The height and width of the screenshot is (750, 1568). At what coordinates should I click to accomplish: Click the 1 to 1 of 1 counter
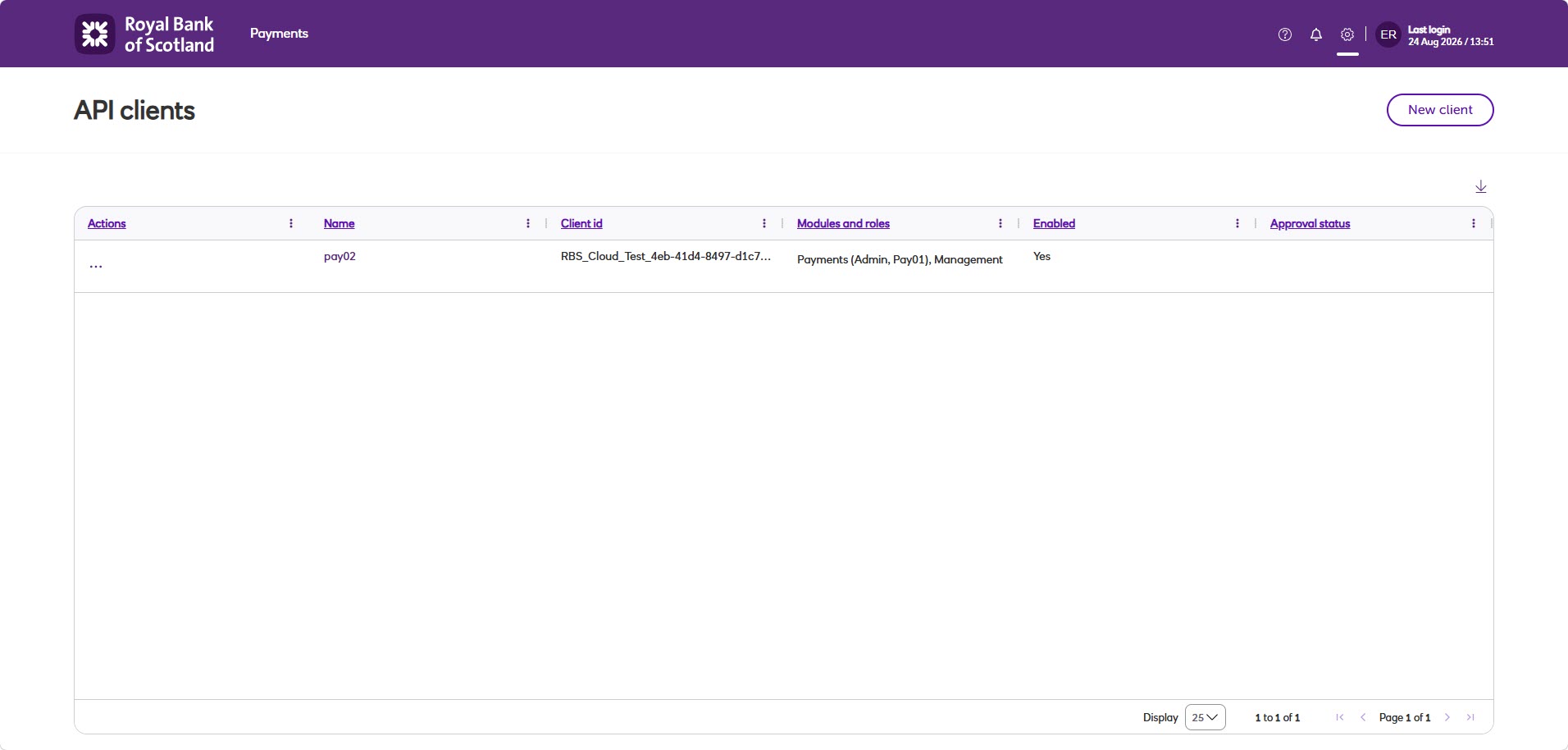tap(1277, 717)
